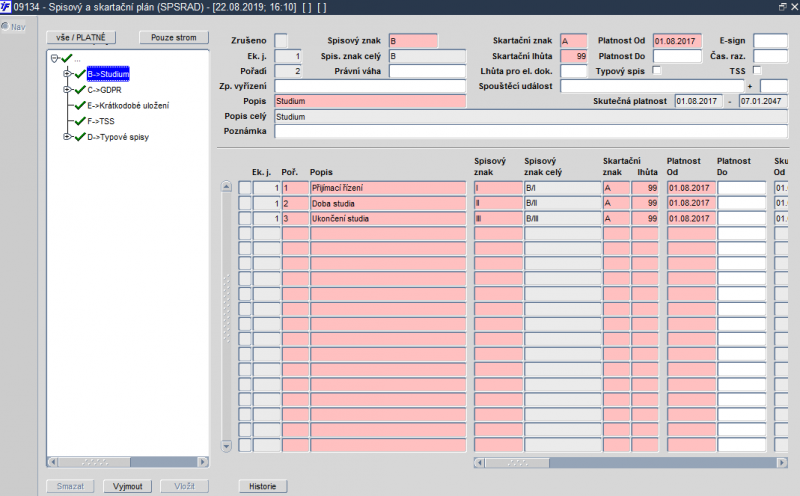Click the green checkmark beside C->GDPR
The image size is (800, 496).
pos(80,90)
